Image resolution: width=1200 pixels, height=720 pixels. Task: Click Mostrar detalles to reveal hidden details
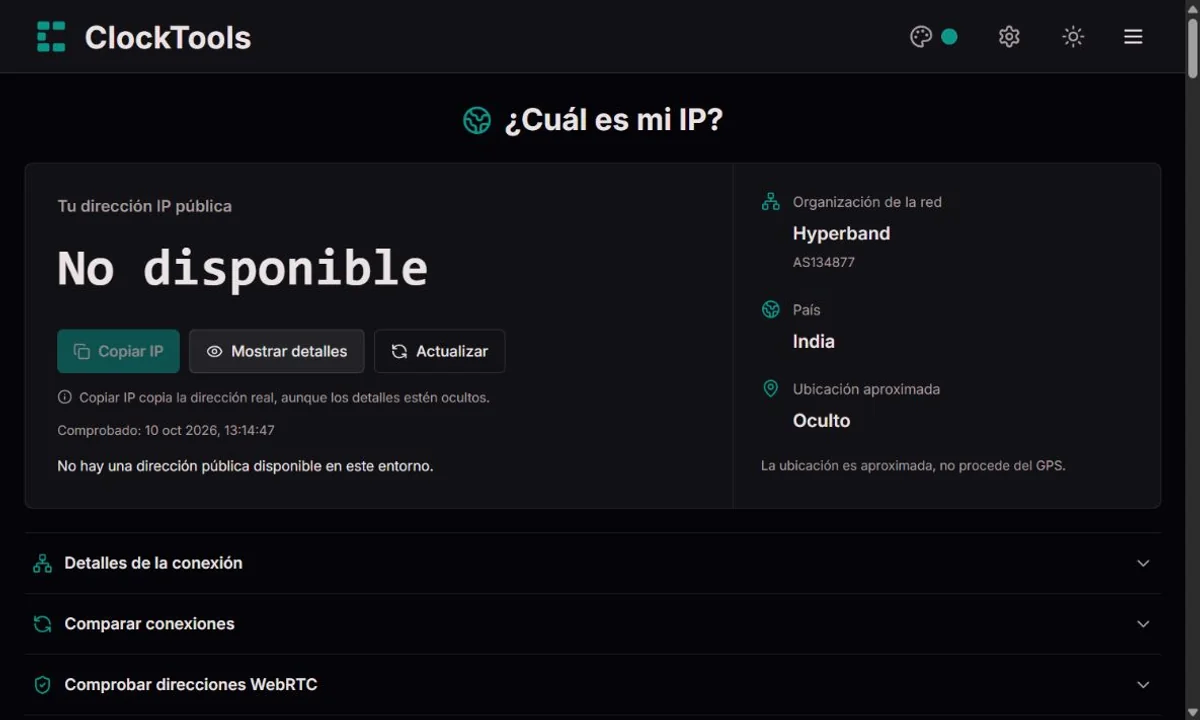pos(277,351)
